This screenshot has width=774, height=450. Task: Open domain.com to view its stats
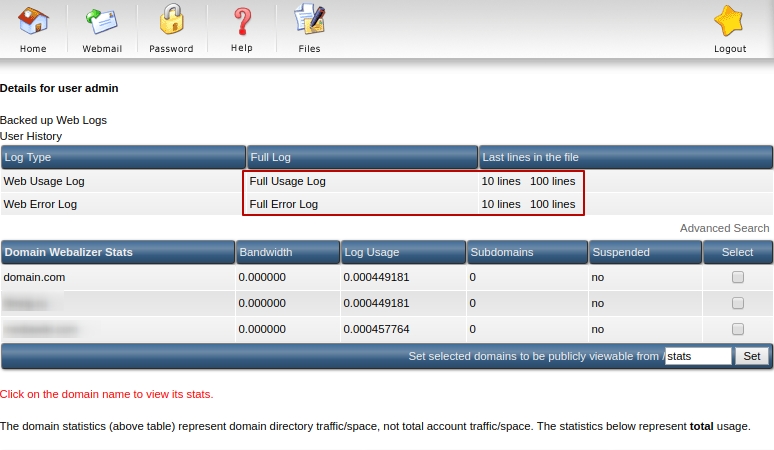[34, 277]
